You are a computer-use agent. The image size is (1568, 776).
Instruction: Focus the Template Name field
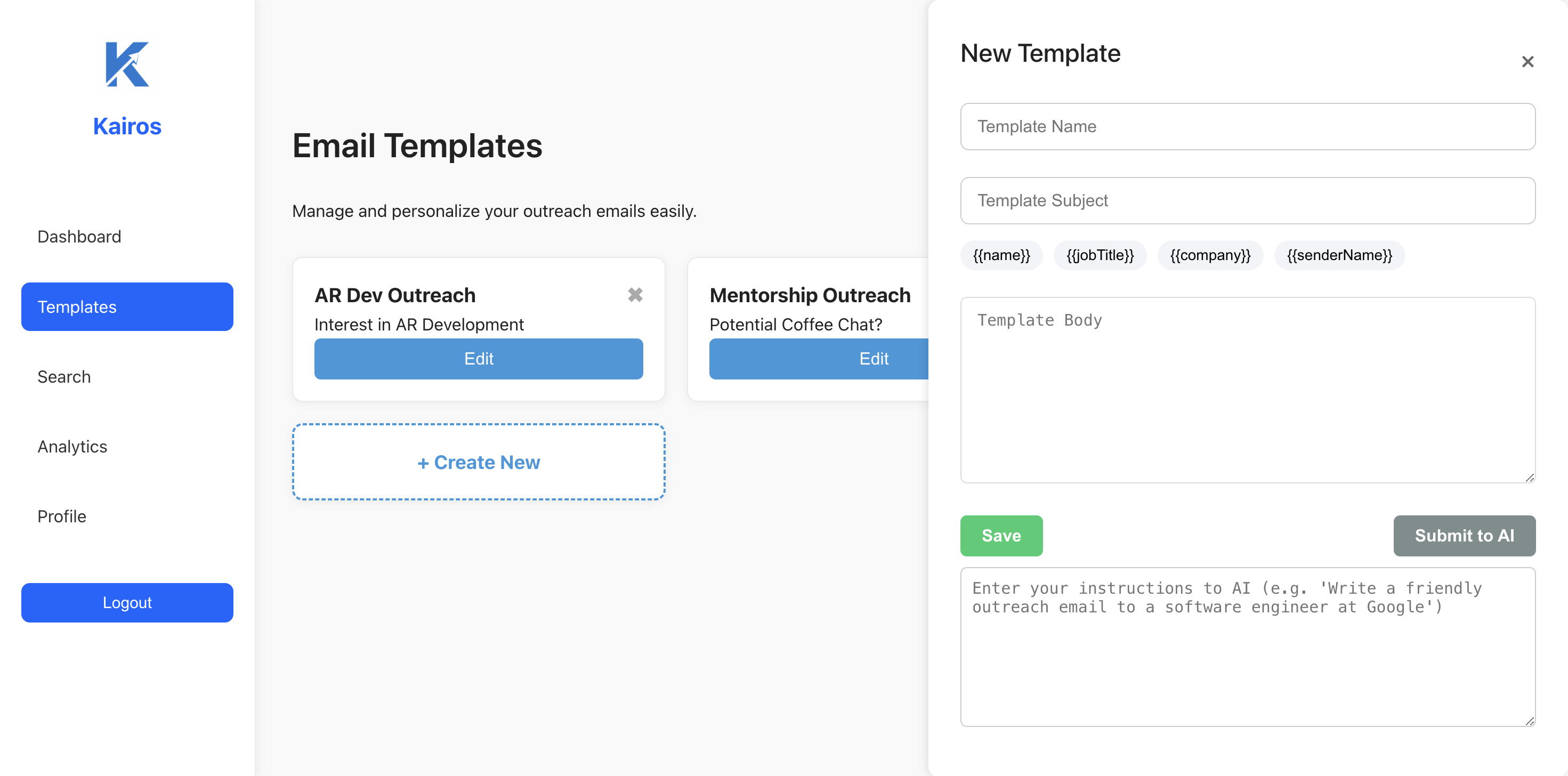pos(1247,127)
